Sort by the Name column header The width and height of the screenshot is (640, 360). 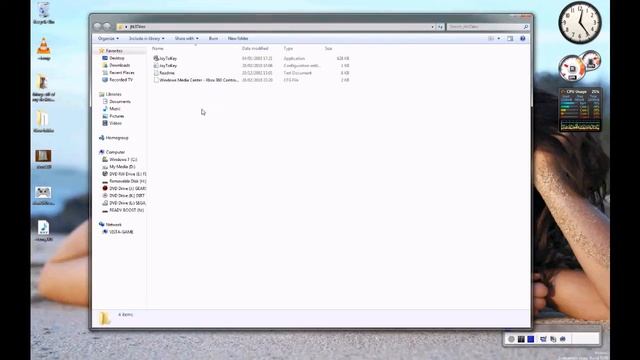tap(158, 49)
